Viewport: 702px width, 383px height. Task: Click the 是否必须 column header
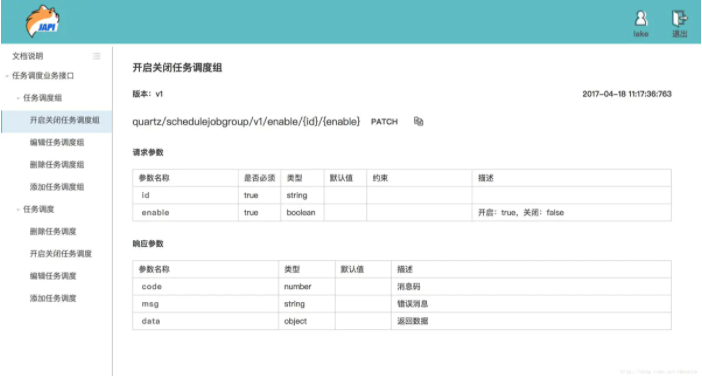(259, 178)
